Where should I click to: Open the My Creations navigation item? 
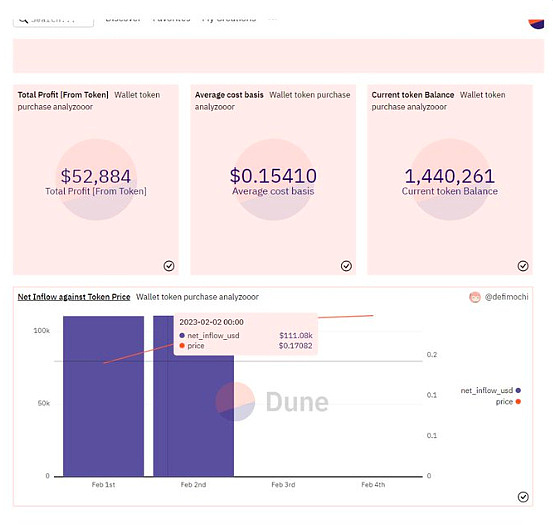[229, 19]
